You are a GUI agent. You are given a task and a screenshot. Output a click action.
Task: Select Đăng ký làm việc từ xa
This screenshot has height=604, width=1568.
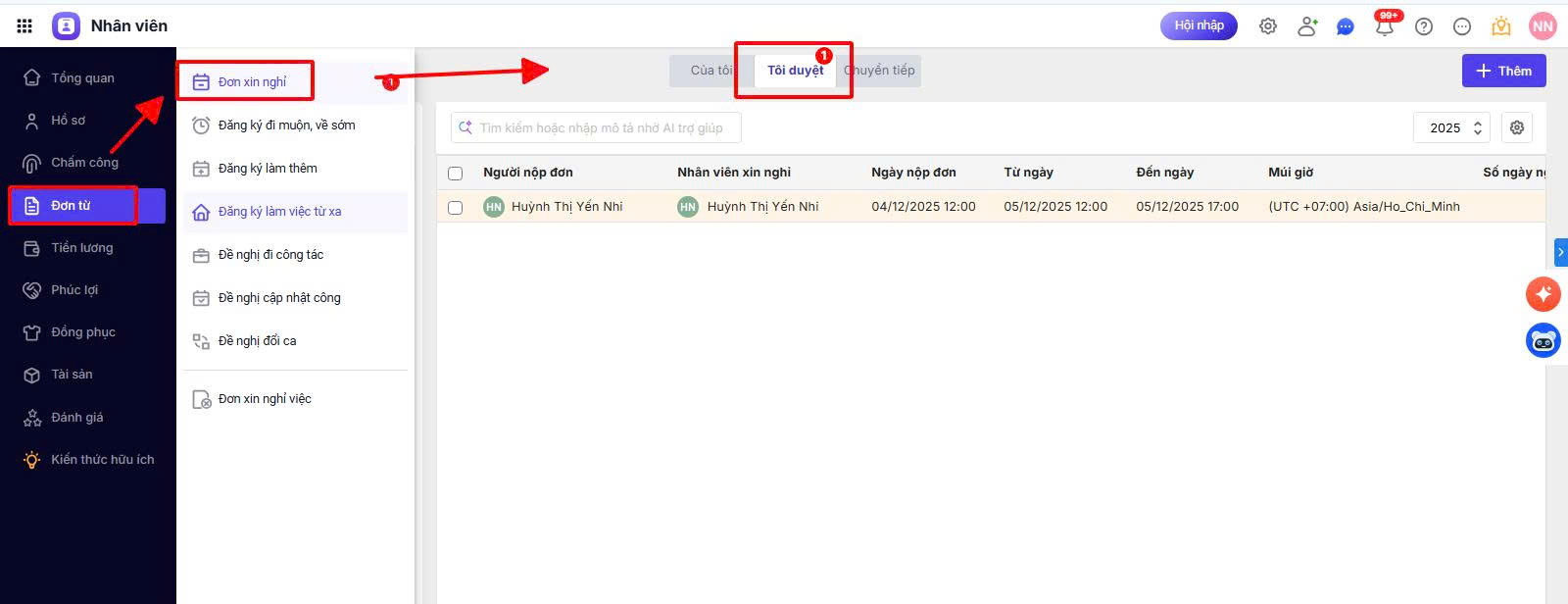click(x=295, y=211)
